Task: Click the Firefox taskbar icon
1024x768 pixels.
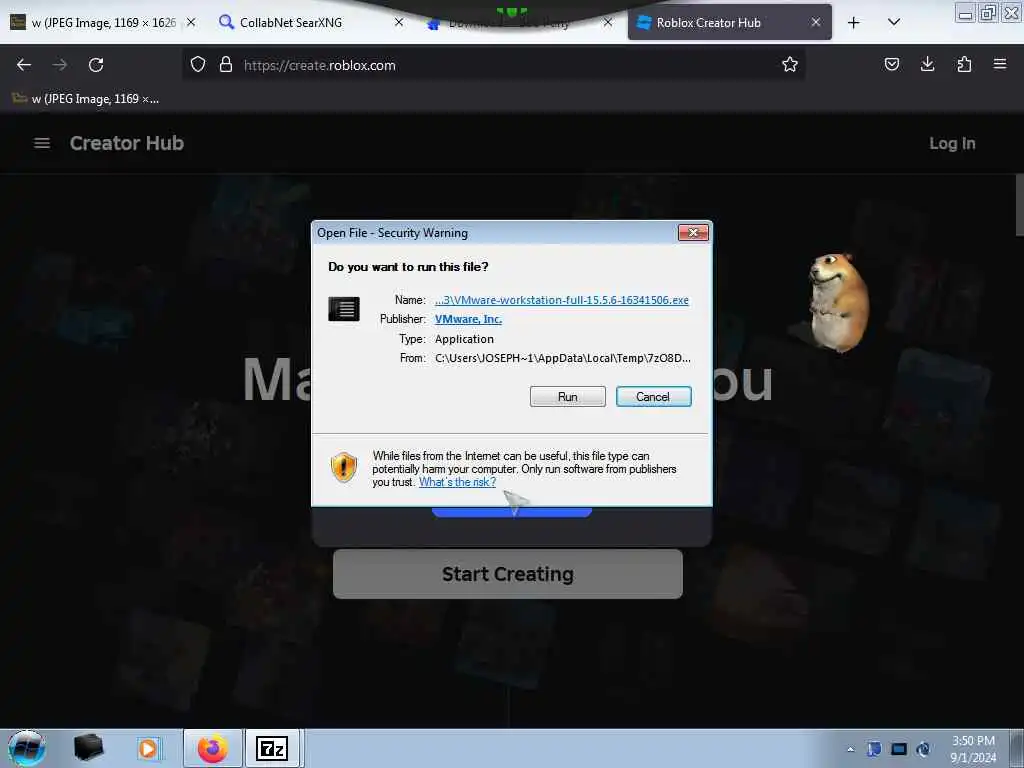Action: click(212, 748)
